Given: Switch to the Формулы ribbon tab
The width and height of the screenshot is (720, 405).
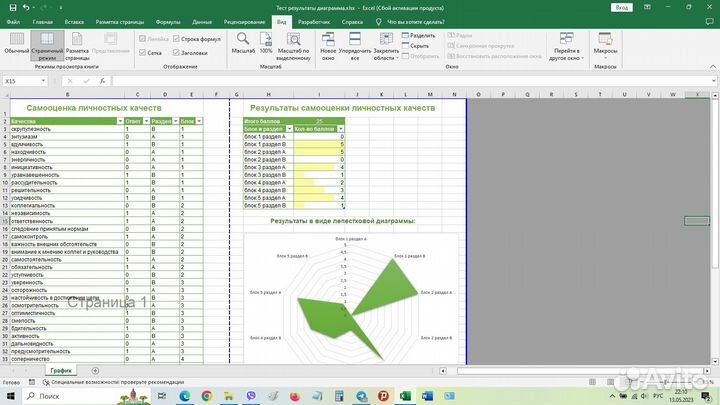Looking at the screenshot, I should tap(168, 22).
